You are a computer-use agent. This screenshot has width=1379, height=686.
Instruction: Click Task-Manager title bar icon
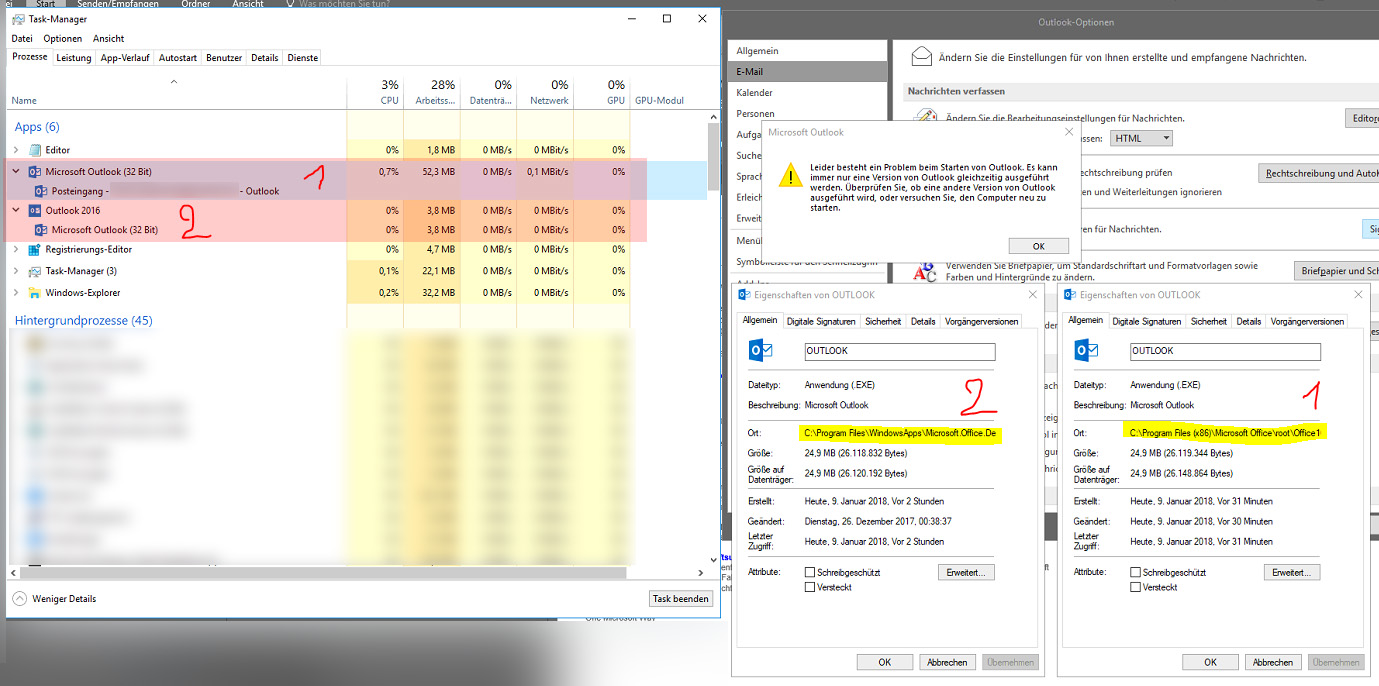pyautogui.click(x=19, y=18)
